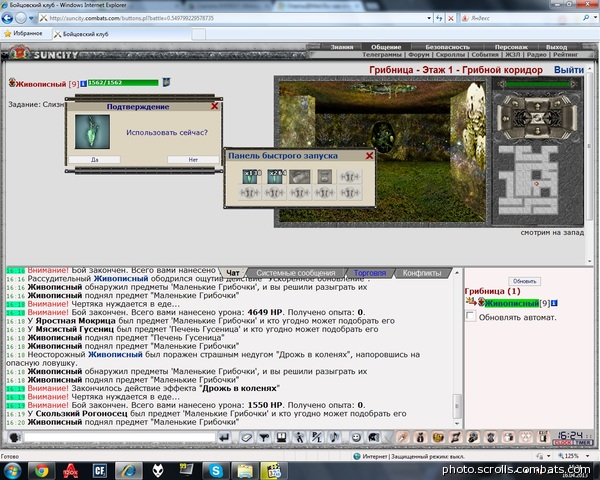Send chat message with the enter-arrow icon

coord(224,437)
